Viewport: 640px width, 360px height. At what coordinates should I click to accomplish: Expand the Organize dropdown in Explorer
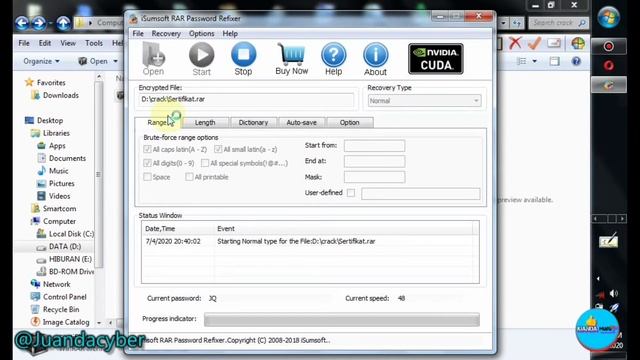click(41, 61)
